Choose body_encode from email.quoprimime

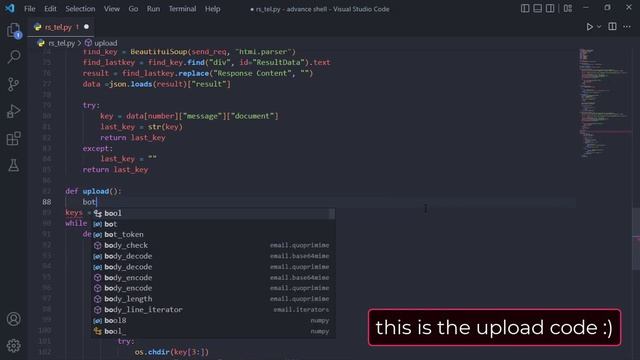[212, 288]
